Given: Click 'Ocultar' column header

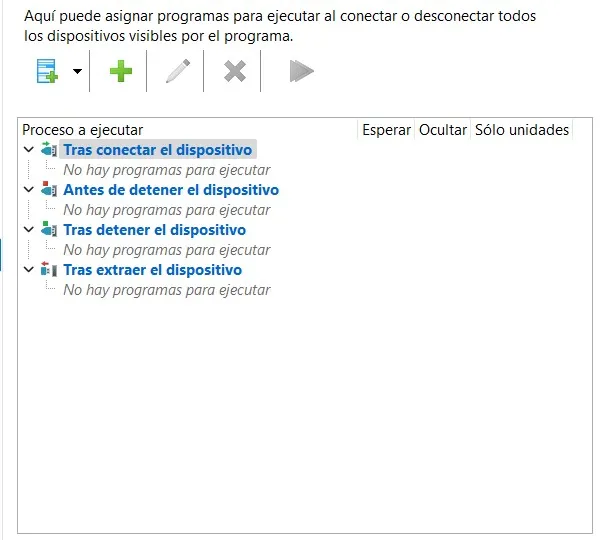Looking at the screenshot, I should click(x=442, y=130).
